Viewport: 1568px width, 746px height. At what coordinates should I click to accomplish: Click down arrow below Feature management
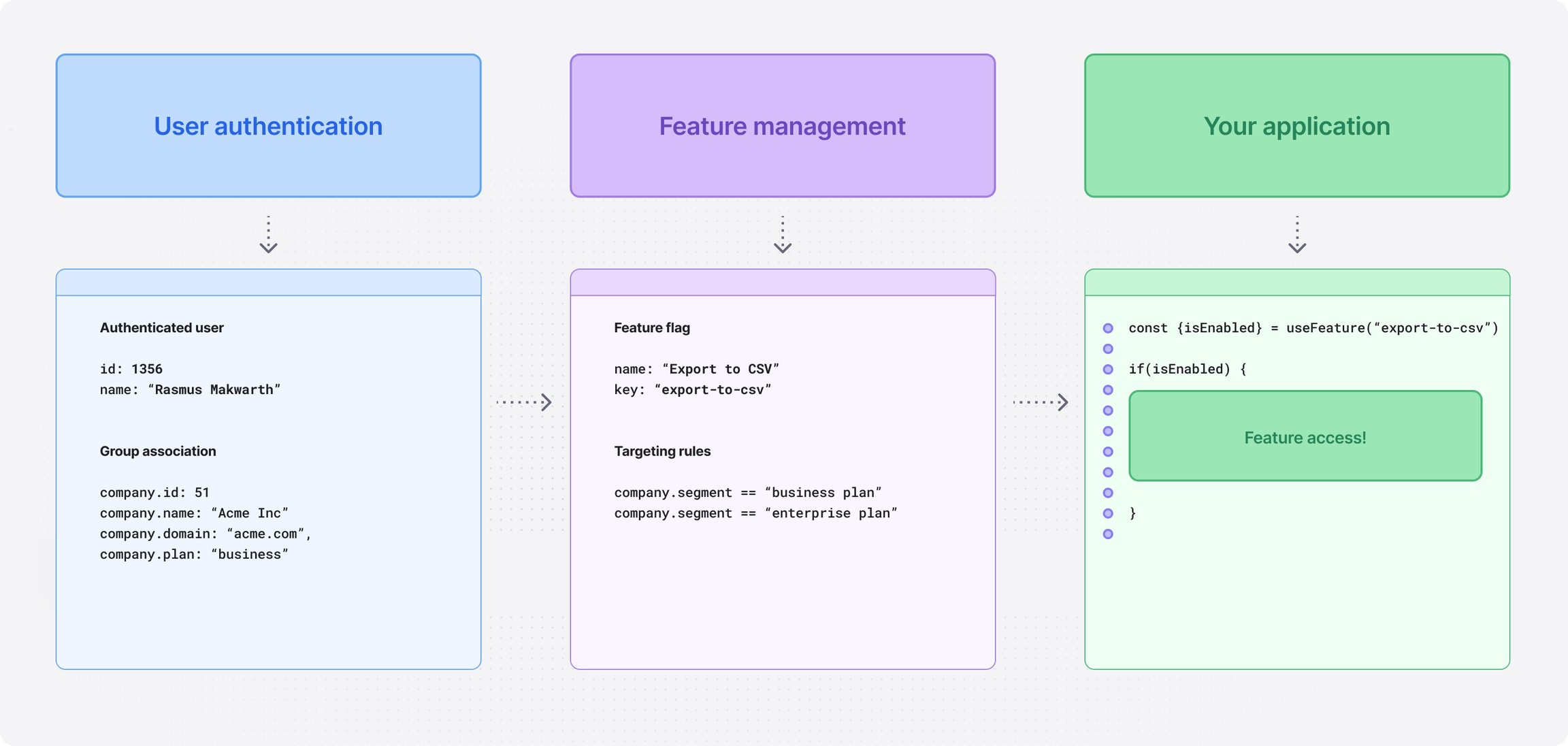coord(782,236)
